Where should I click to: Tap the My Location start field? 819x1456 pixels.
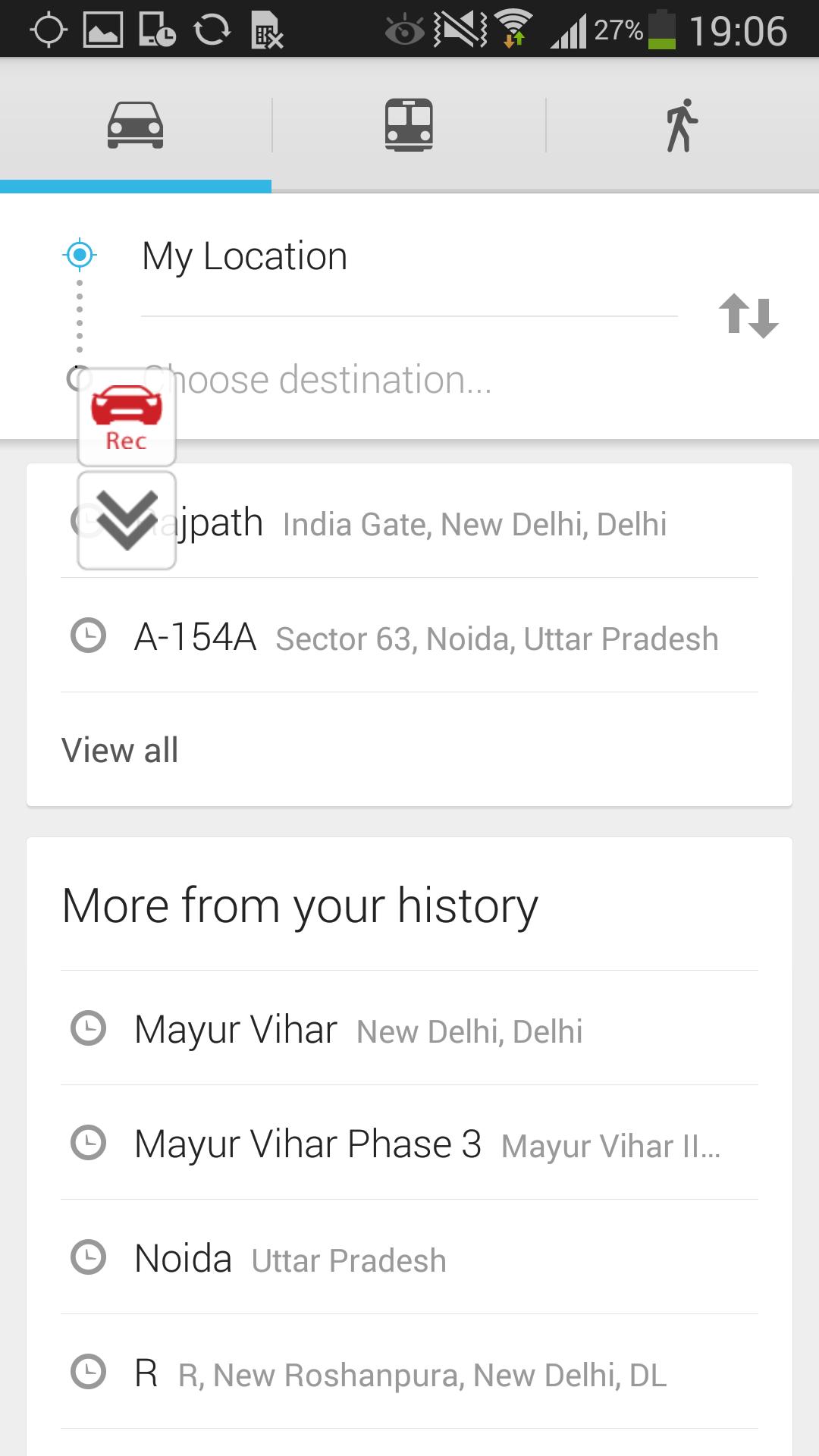[408, 256]
